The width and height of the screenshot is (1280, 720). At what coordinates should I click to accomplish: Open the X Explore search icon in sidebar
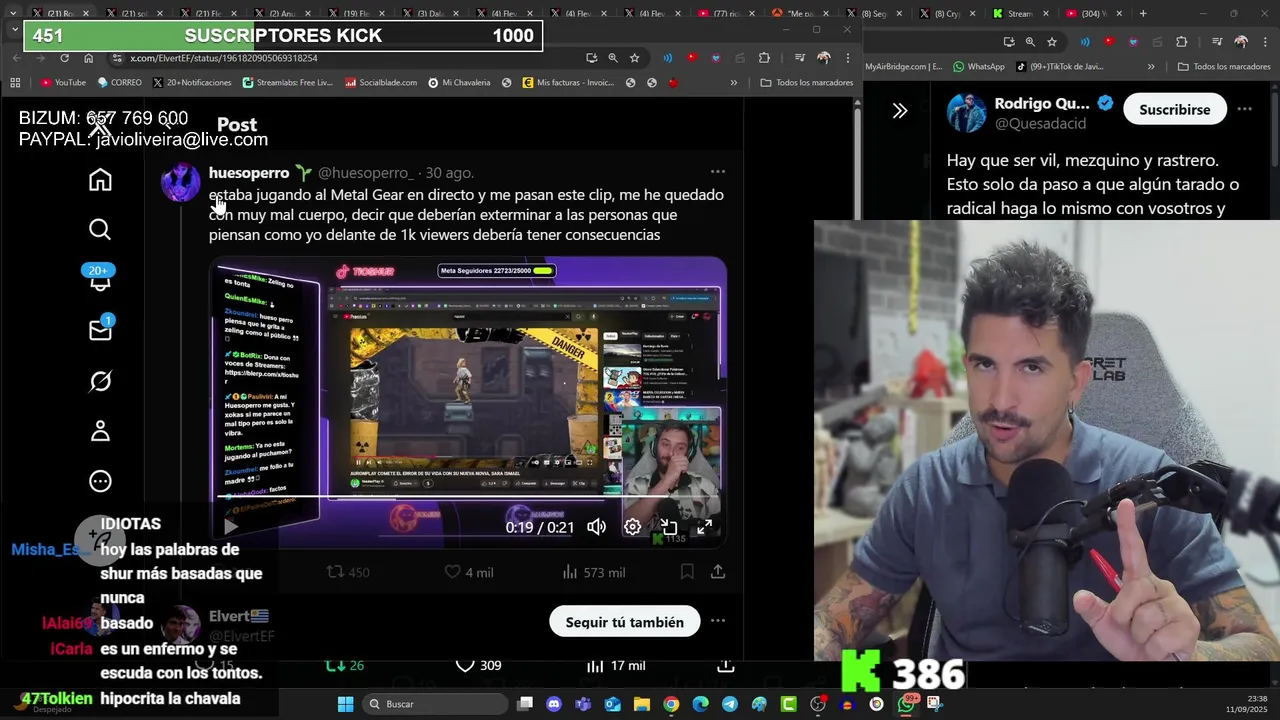tap(100, 230)
